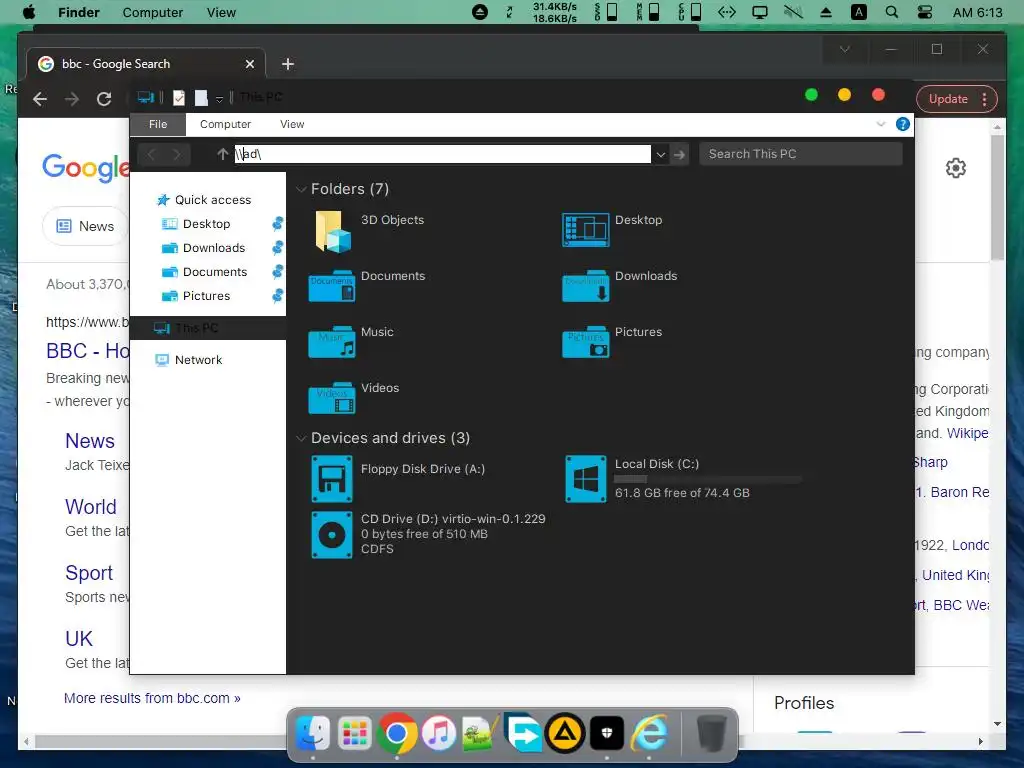Open Customize Quick Access Toolbar dropdown
Image resolution: width=1024 pixels, height=768 pixels.
pos(219,99)
